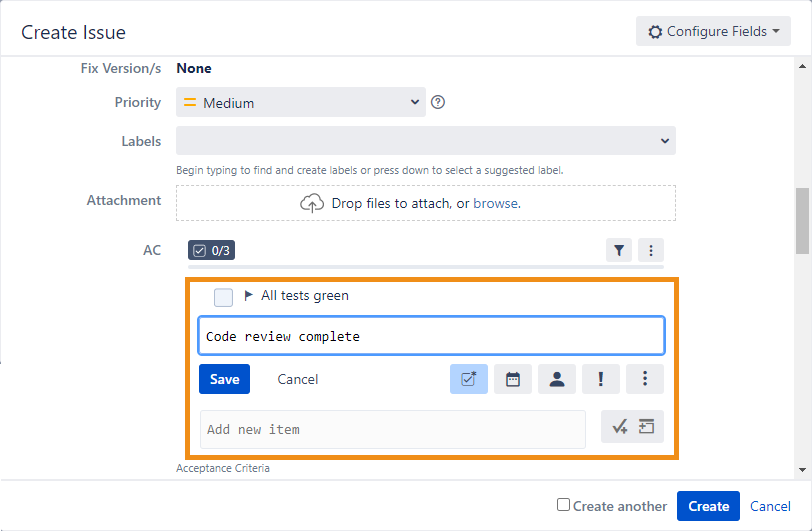The width and height of the screenshot is (812, 531).
Task: Click the checkmark-plus add item icon
Action: pyautogui.click(x=620, y=428)
